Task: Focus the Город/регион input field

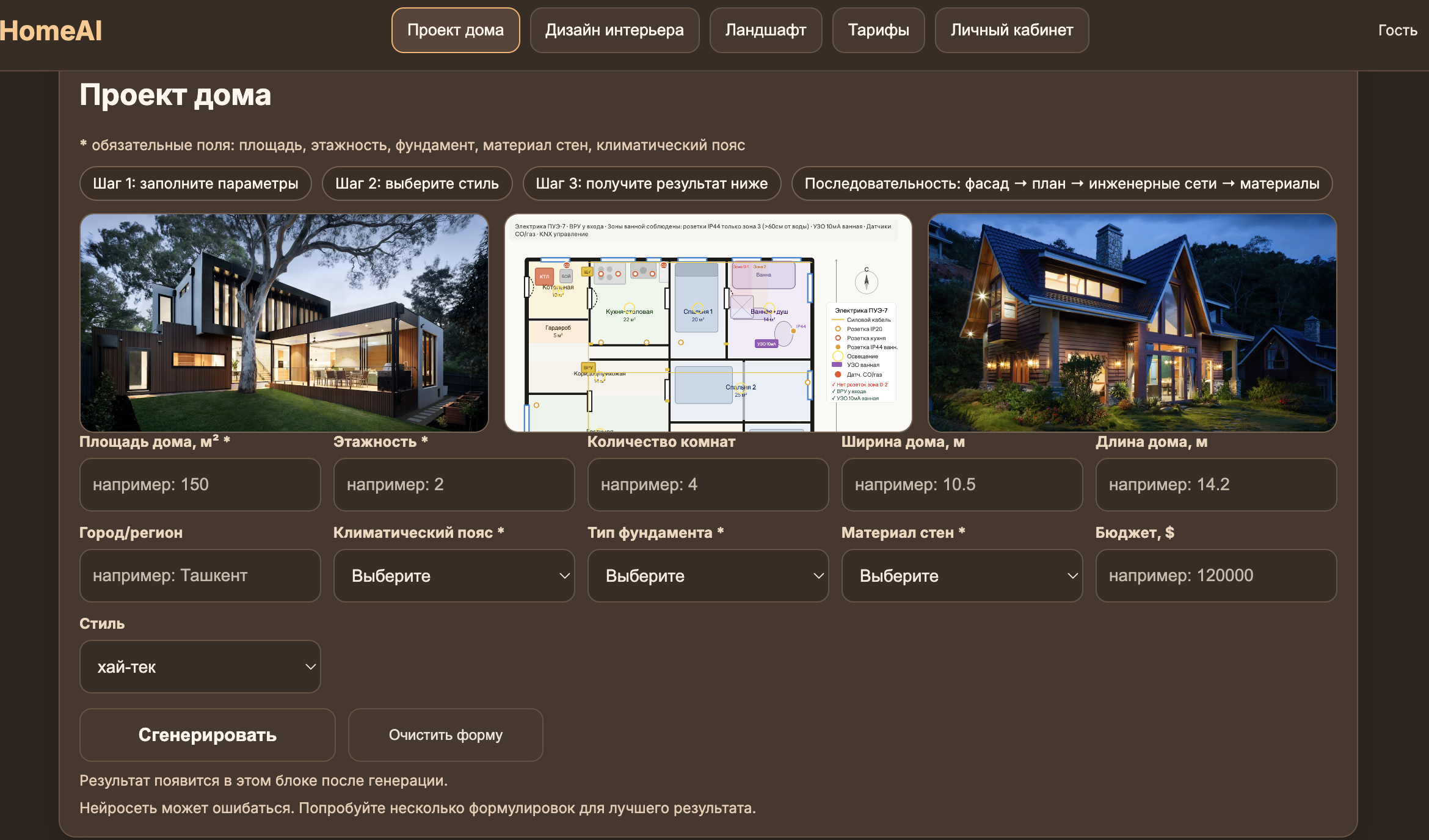Action: (200, 576)
